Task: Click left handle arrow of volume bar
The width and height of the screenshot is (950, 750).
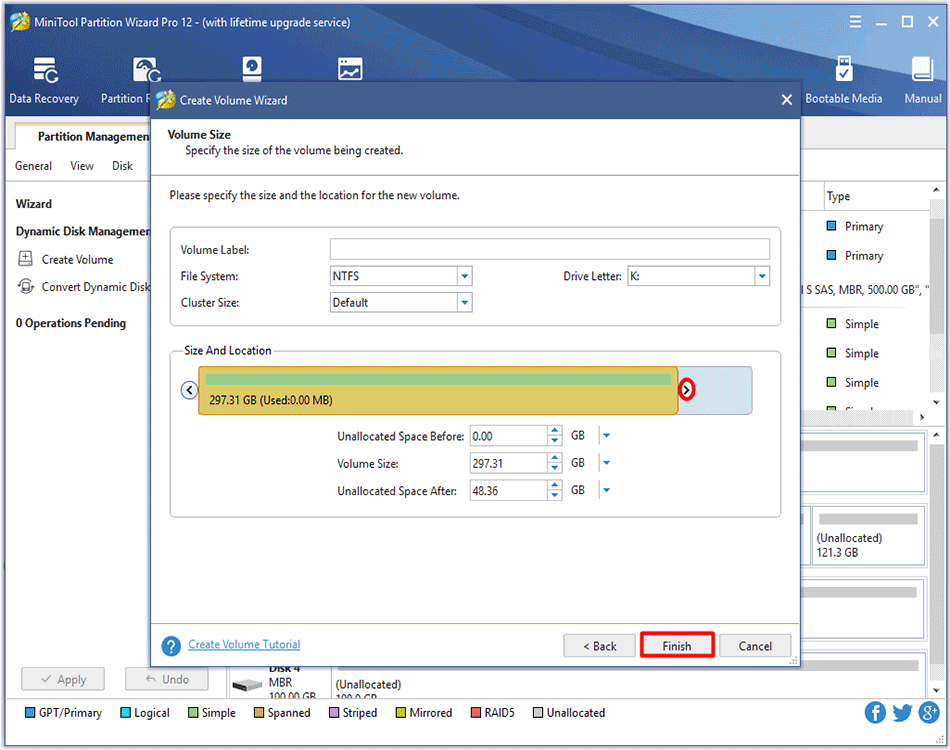Action: click(x=189, y=390)
